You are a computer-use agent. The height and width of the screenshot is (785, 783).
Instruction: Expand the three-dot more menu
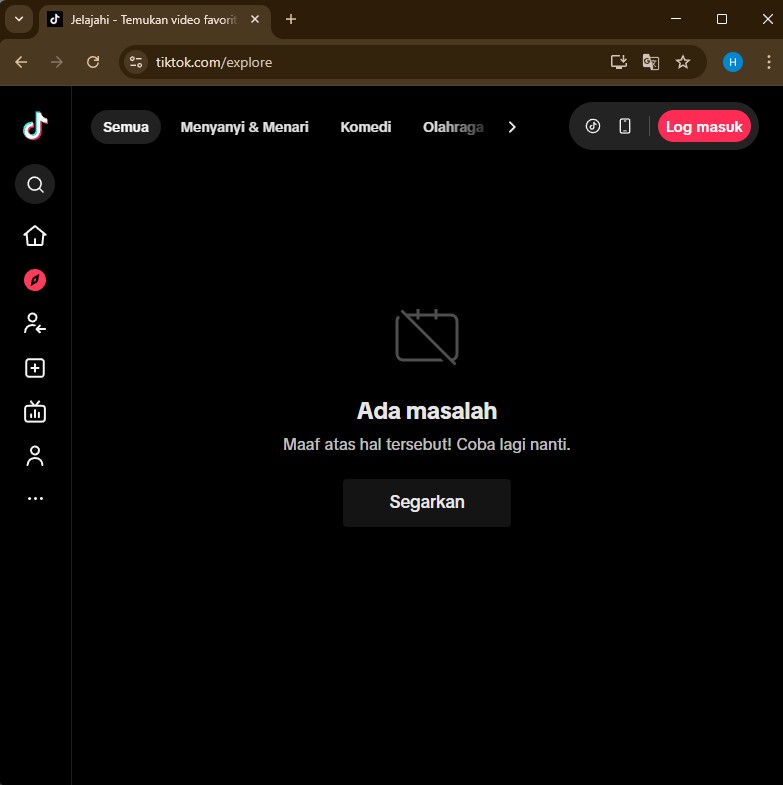(35, 498)
